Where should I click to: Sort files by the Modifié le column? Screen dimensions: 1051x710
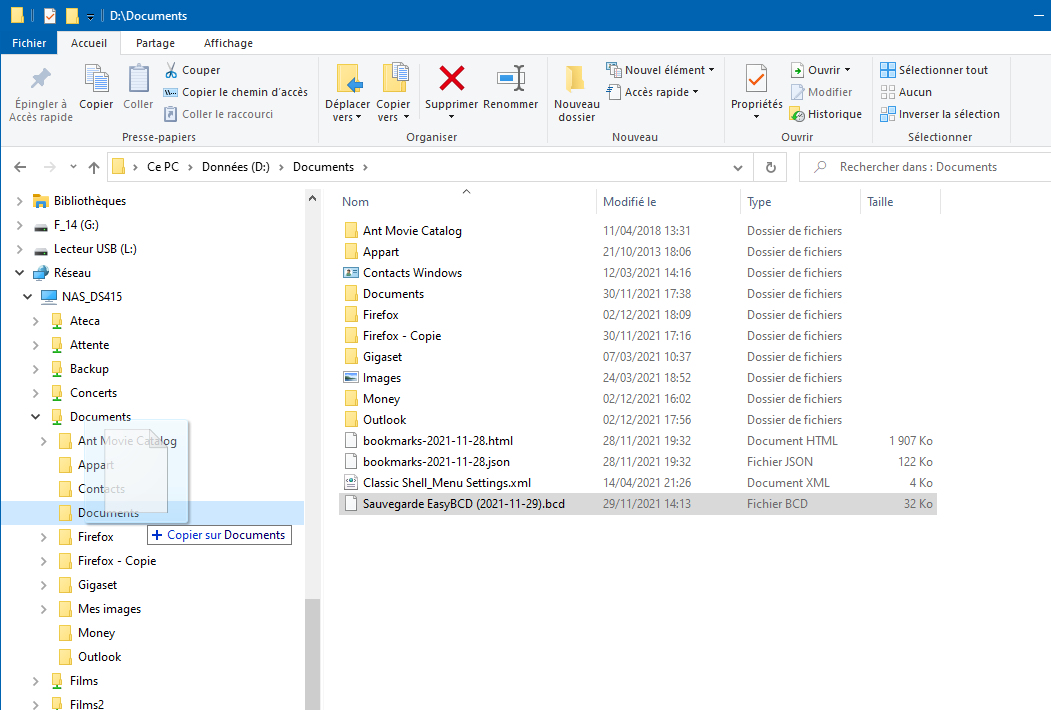click(630, 202)
